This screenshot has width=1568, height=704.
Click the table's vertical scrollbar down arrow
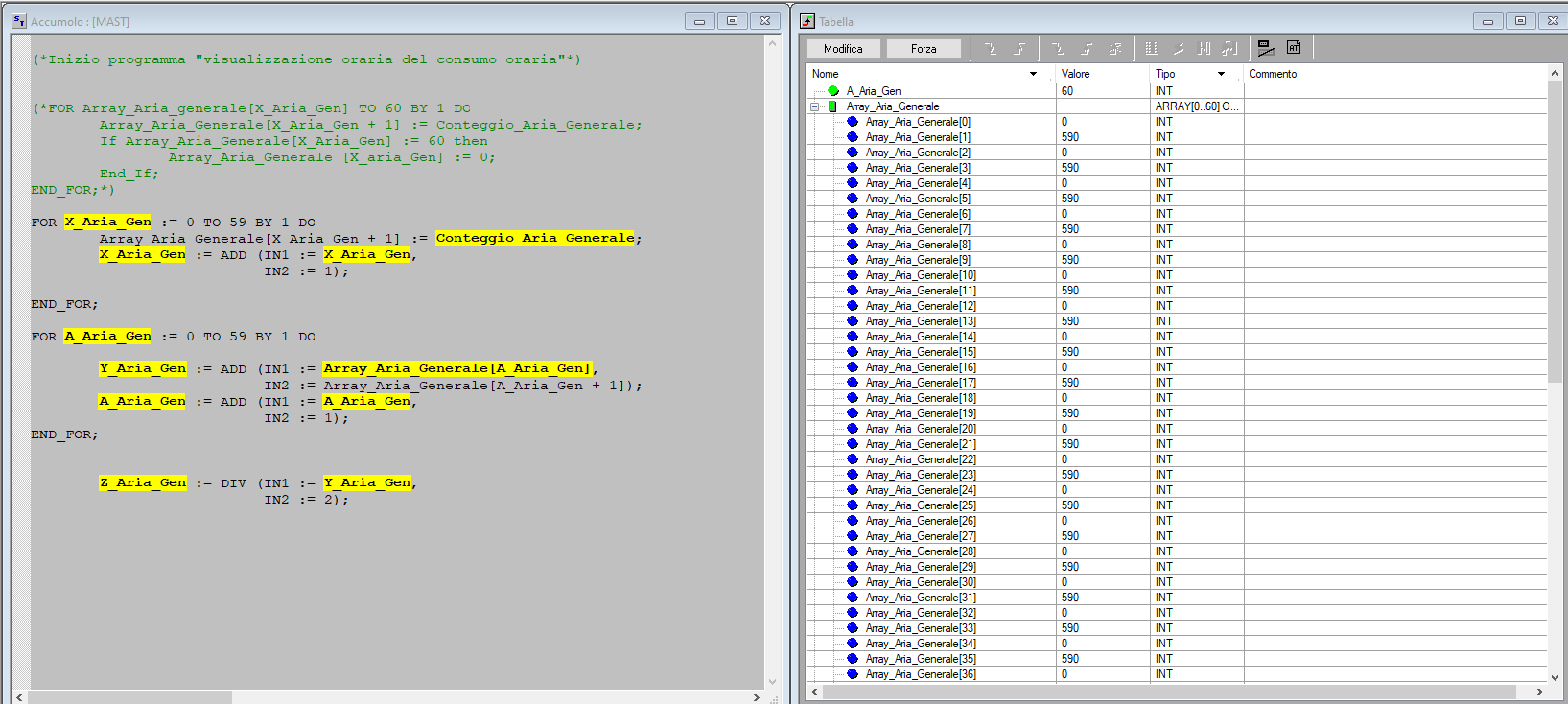tap(1555, 676)
